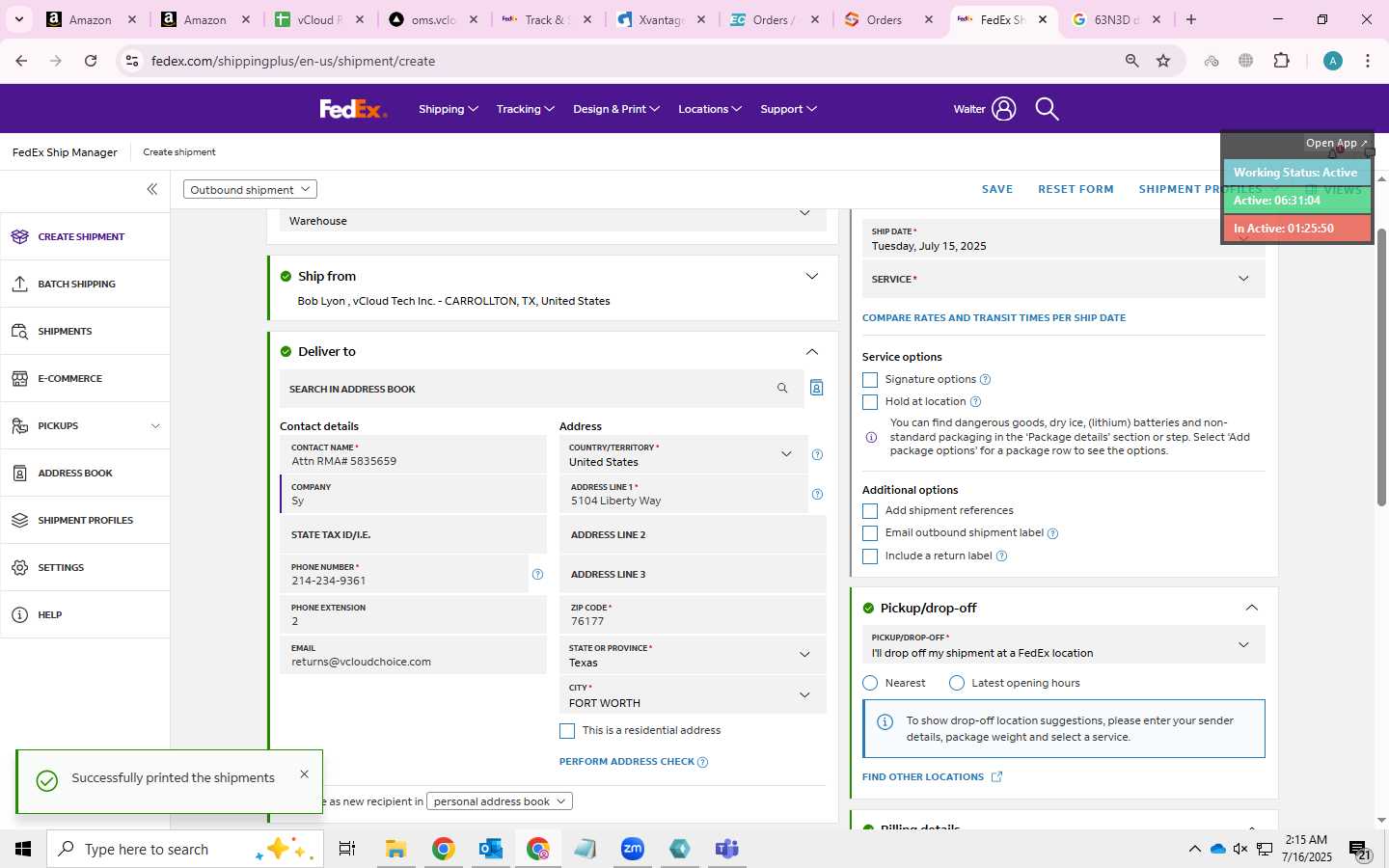Collapse the Pickup/drop-off section
This screenshot has width=1389, height=868.
(1251, 608)
